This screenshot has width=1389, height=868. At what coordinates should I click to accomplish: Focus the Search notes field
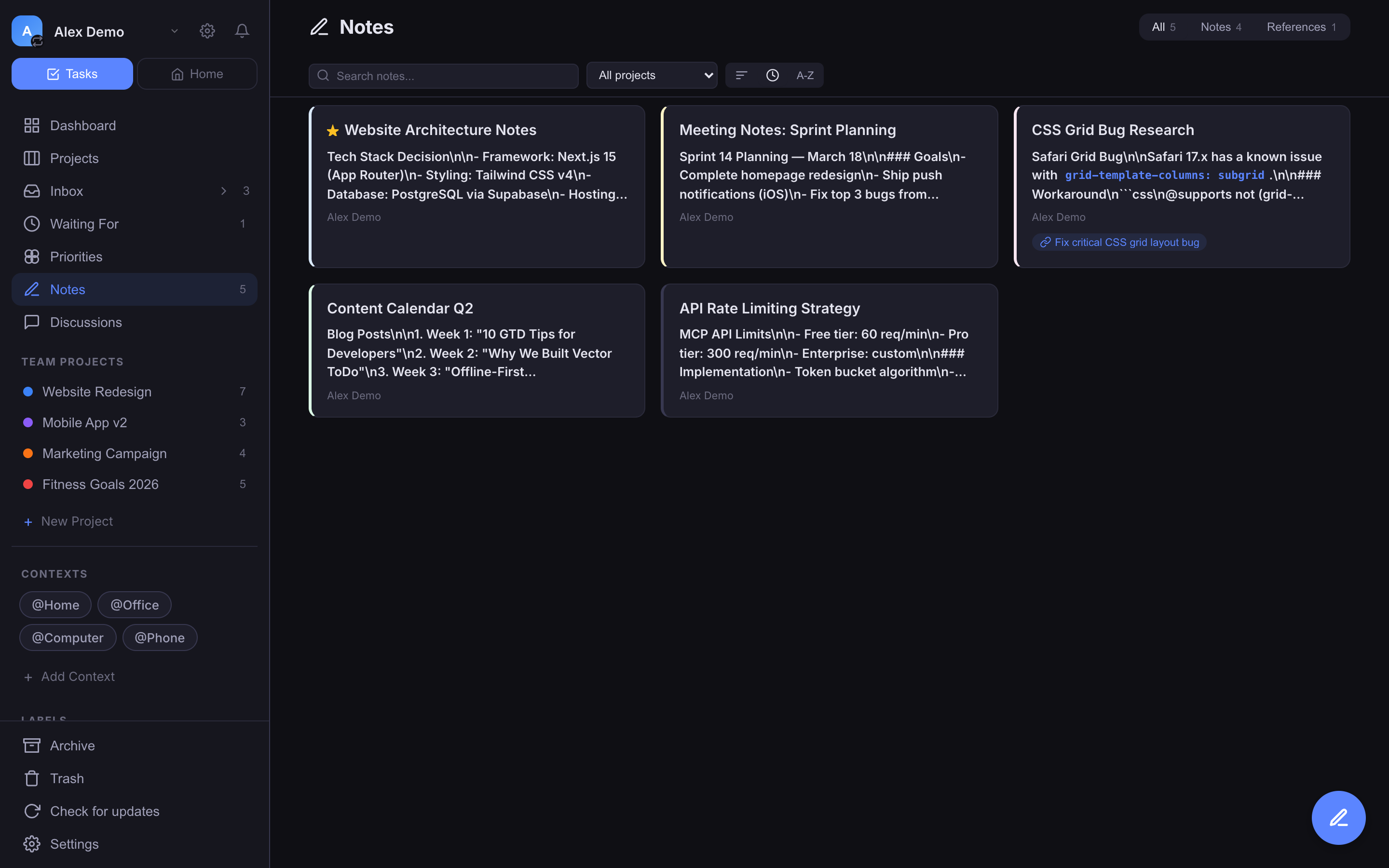[443, 76]
